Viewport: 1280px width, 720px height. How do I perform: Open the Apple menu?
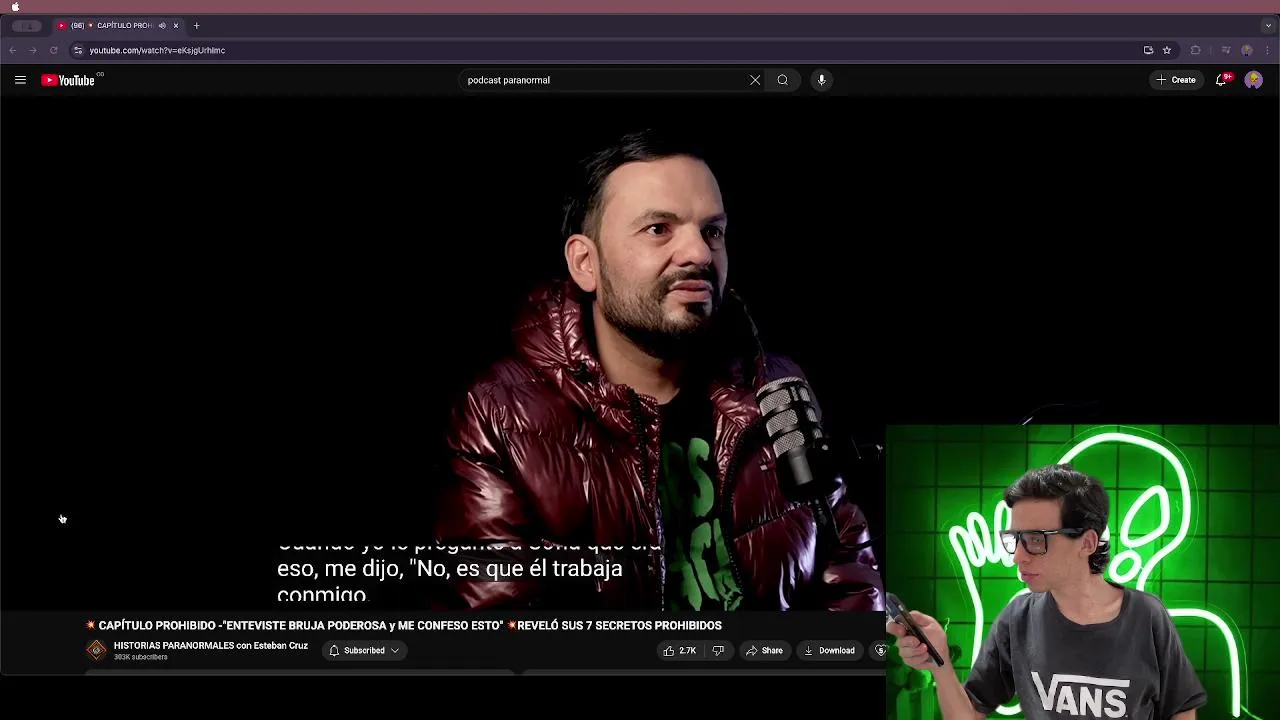15,6
